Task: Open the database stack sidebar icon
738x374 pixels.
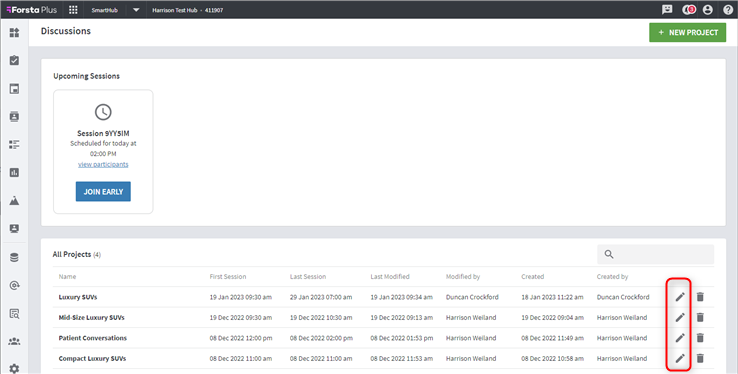Action: tap(15, 257)
